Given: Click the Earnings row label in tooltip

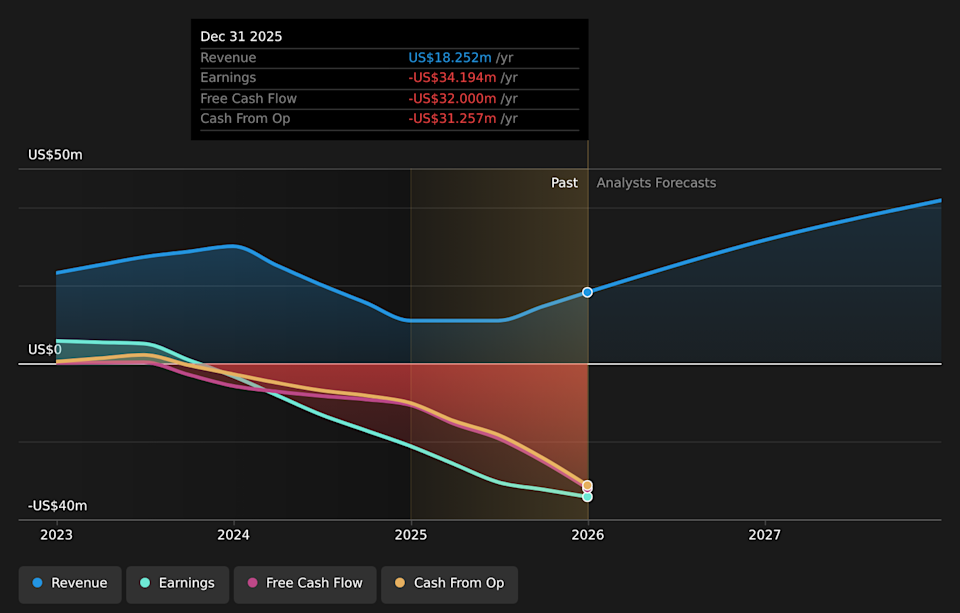Looking at the screenshot, I should click(228, 78).
